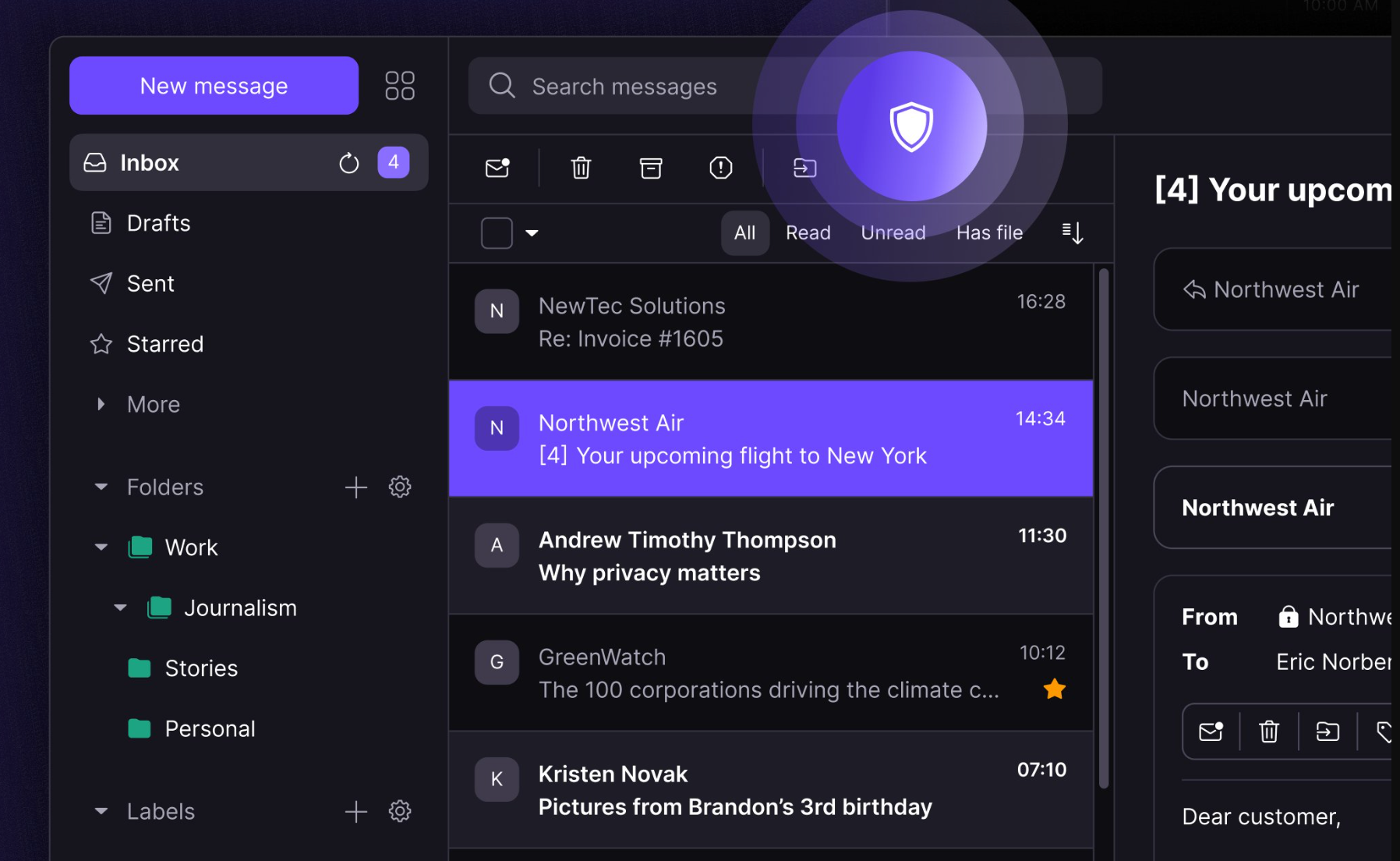Filter by Has file

pyautogui.click(x=989, y=232)
